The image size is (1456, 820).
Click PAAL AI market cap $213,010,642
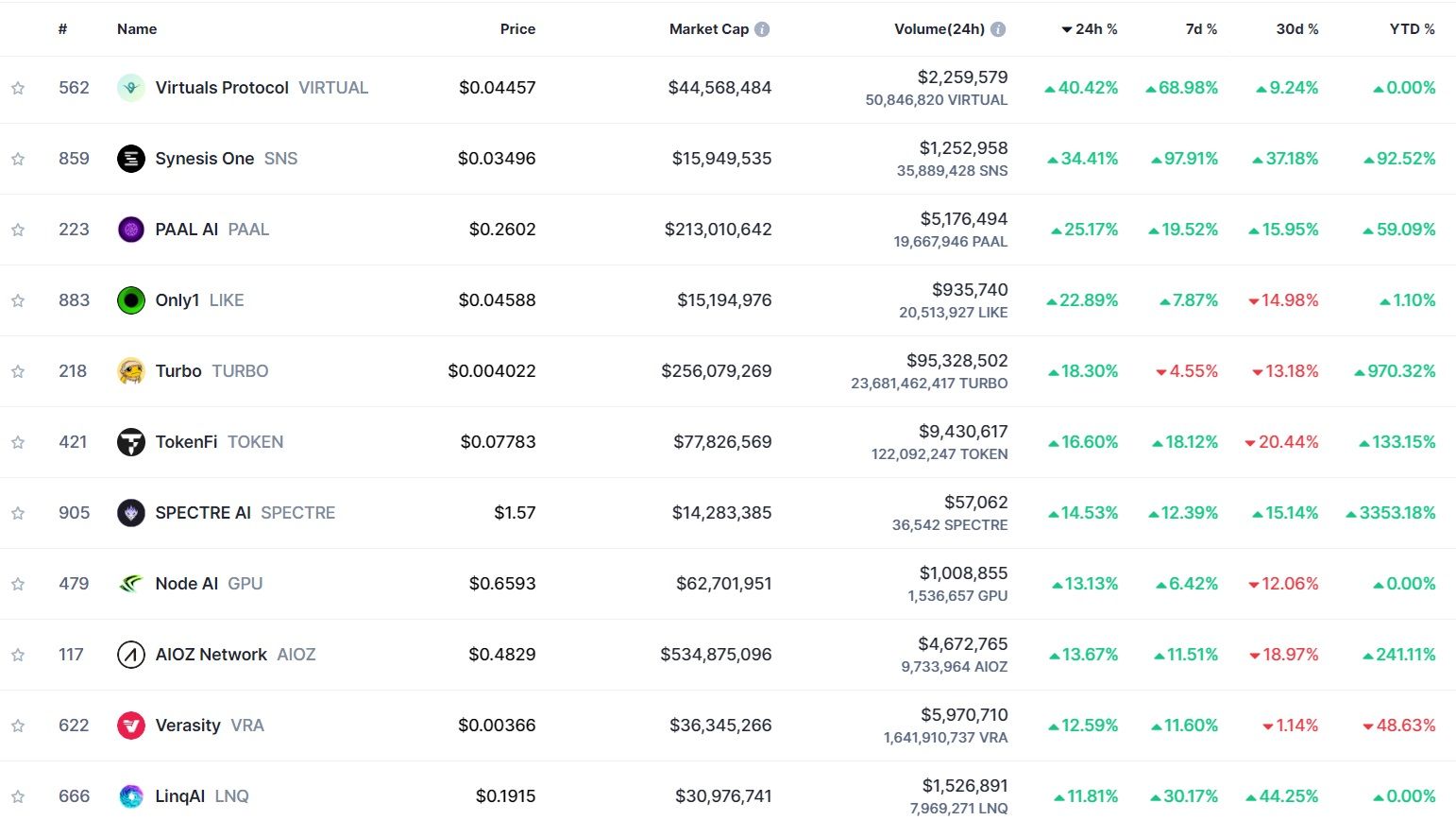pos(718,230)
